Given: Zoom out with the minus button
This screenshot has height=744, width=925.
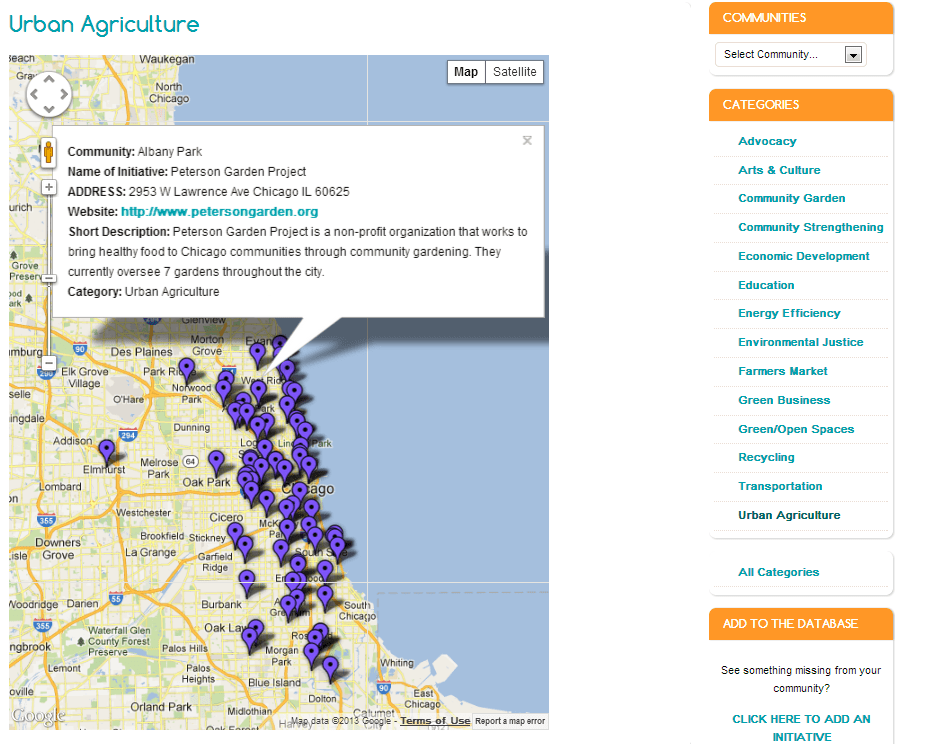Looking at the screenshot, I should tap(48, 363).
